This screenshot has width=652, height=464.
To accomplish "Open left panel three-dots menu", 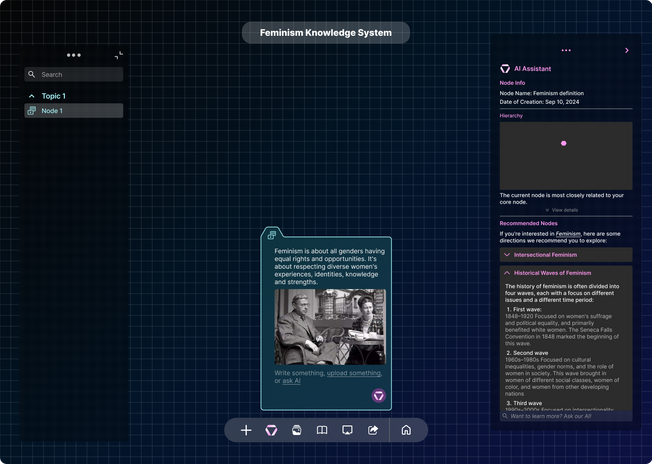I will click(x=74, y=55).
